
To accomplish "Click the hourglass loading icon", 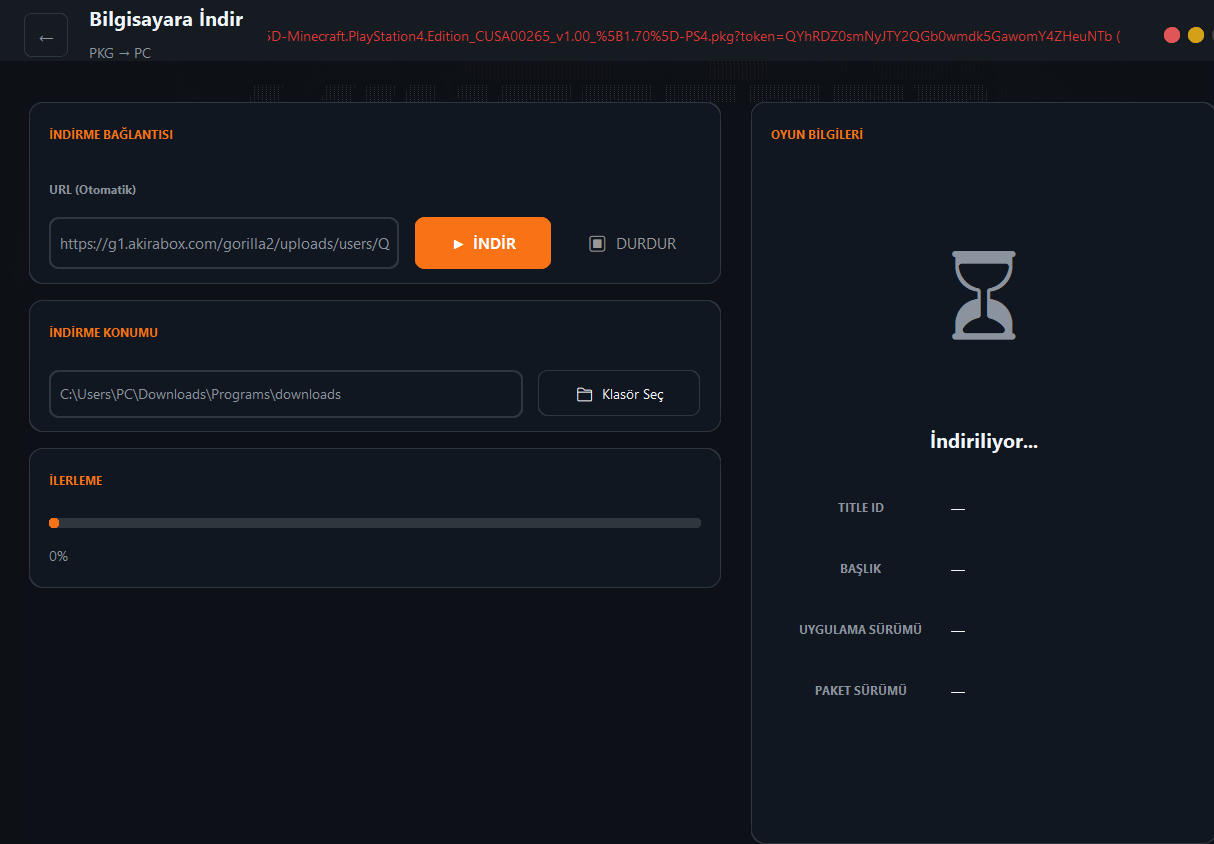I will pos(983,295).
